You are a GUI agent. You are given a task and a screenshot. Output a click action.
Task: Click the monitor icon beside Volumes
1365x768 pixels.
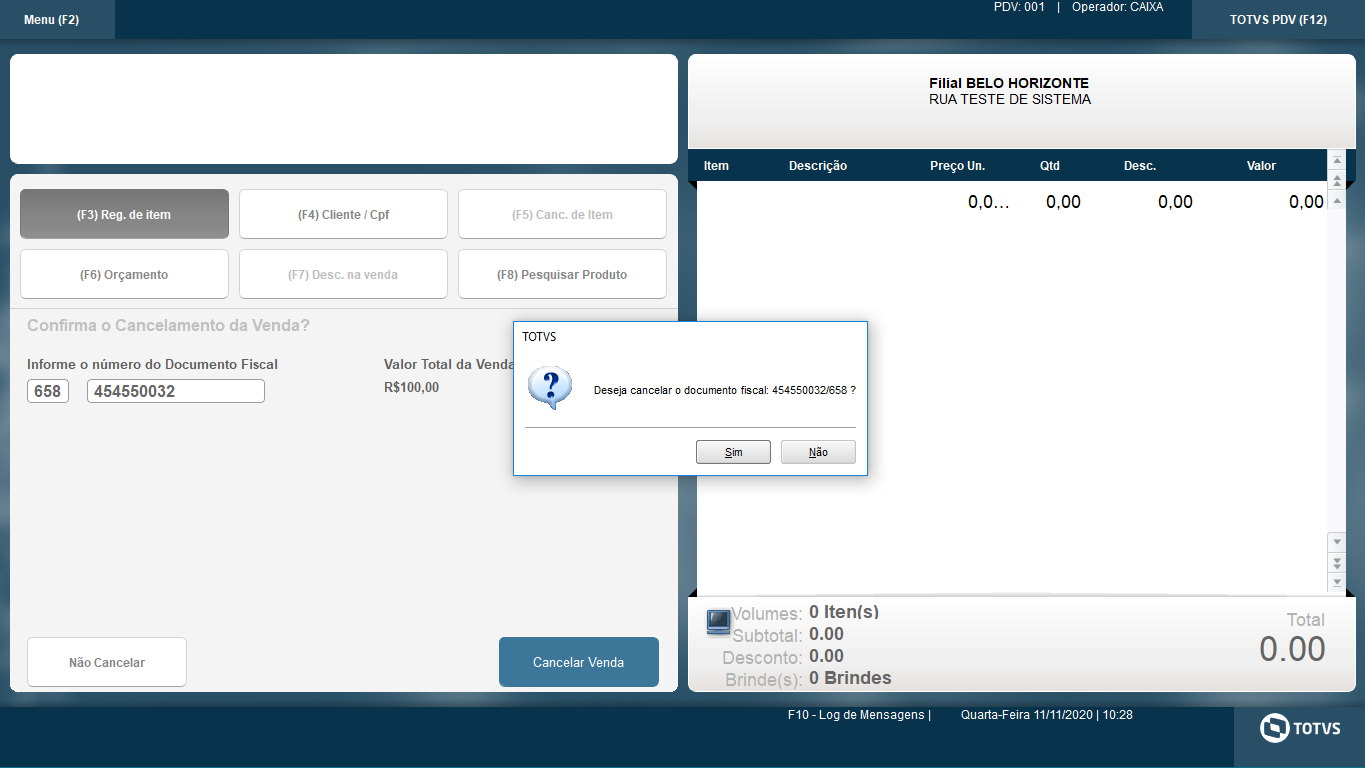coord(718,622)
